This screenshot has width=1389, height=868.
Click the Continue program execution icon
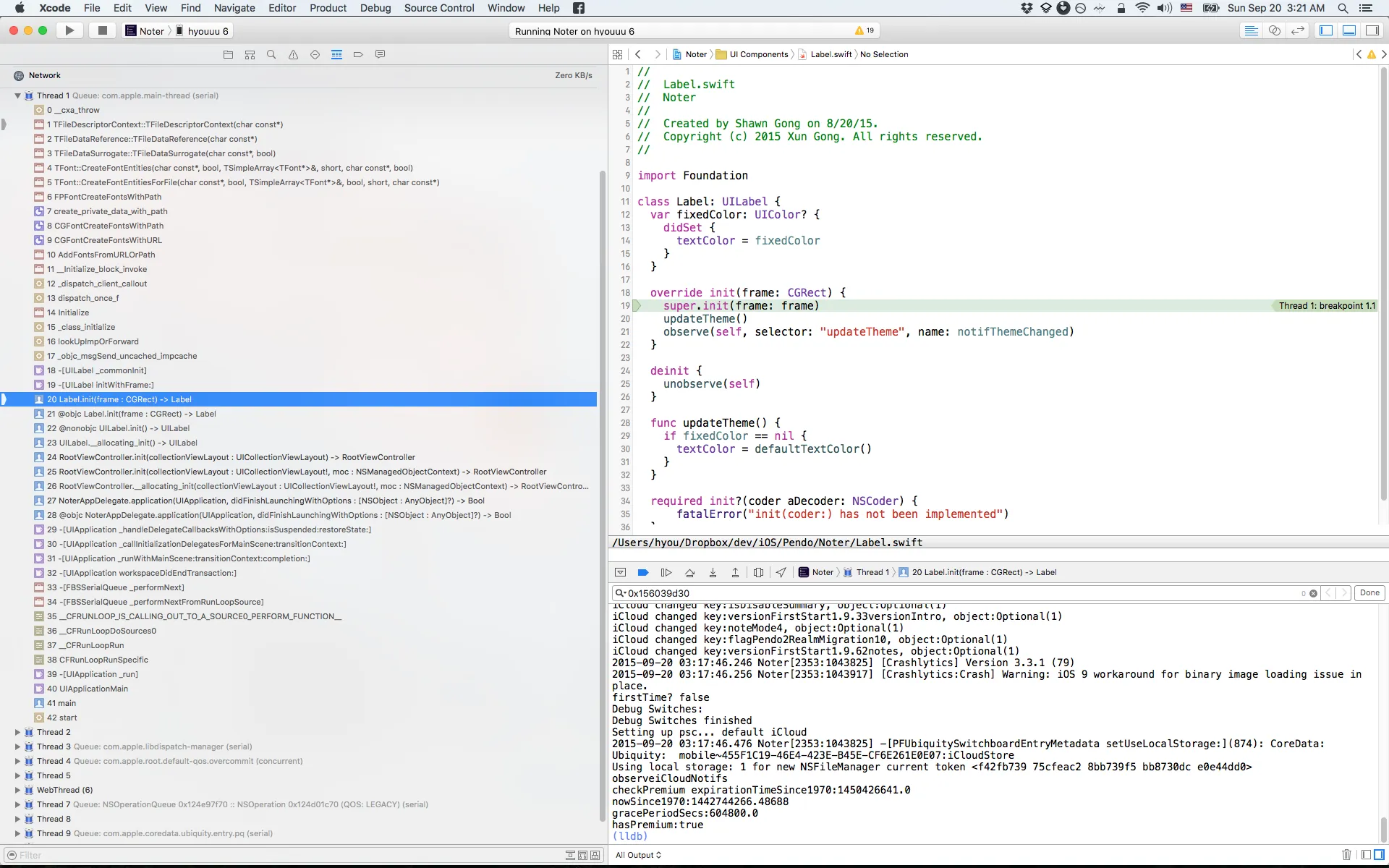pyautogui.click(x=666, y=572)
